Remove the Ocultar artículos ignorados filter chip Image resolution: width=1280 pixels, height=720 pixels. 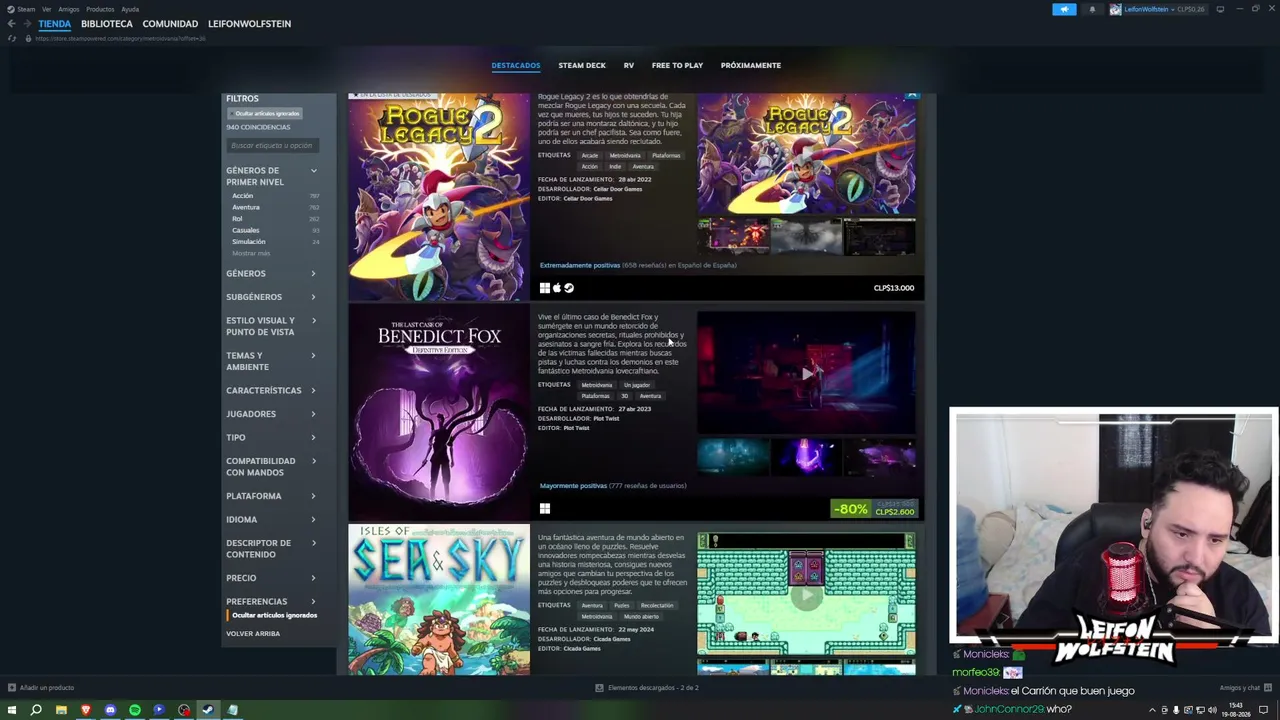point(267,113)
